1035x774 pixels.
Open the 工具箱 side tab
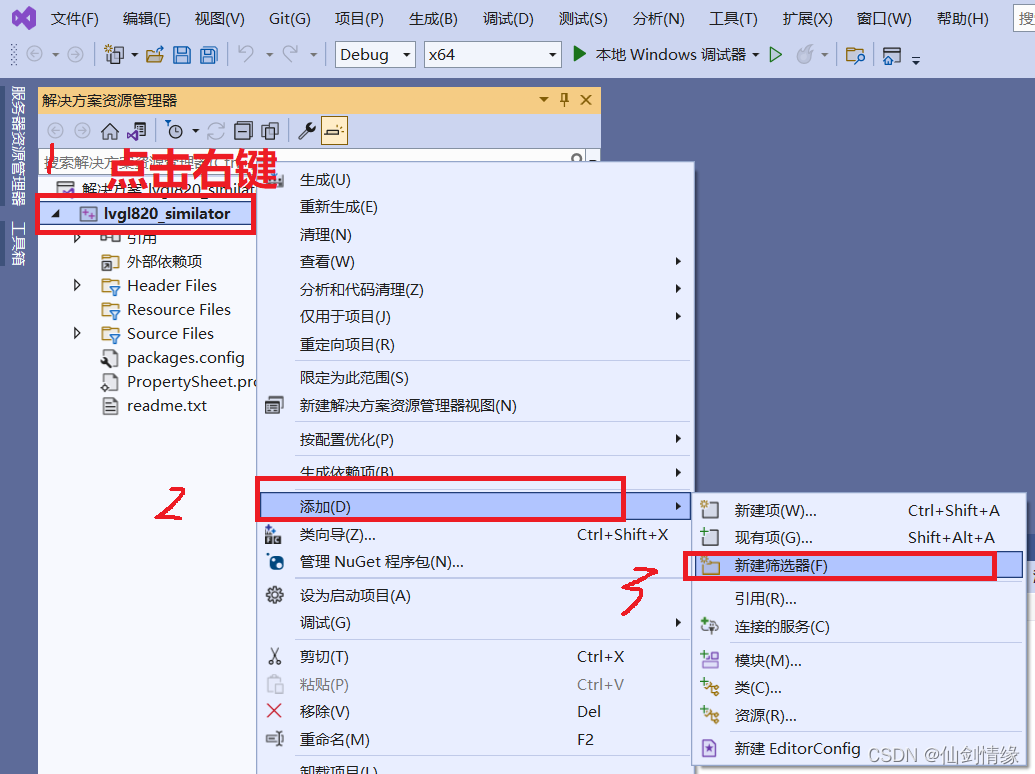[x=18, y=243]
